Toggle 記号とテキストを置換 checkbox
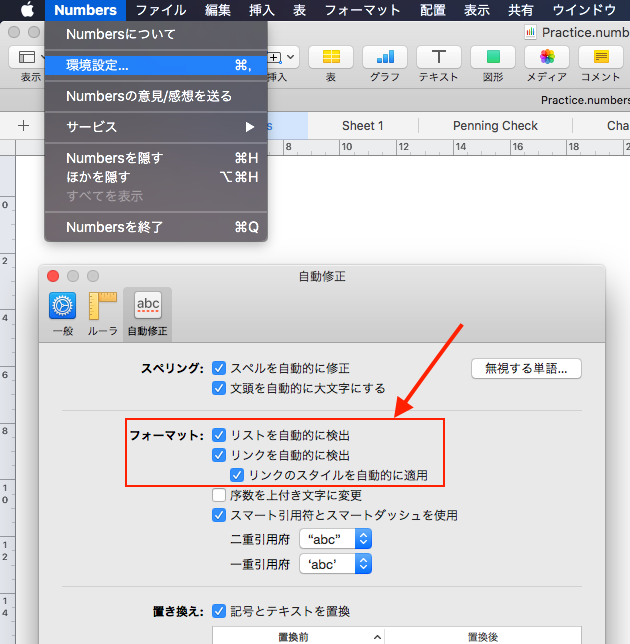Screen dimensions: 630x644 click(x=219, y=611)
